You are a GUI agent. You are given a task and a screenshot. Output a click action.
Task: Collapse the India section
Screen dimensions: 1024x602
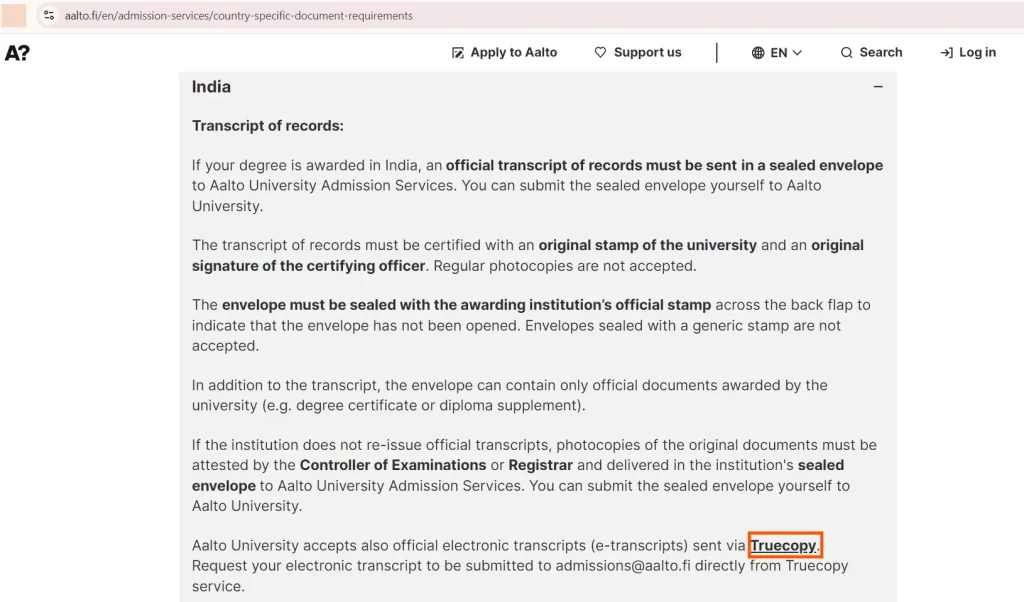coord(878,86)
